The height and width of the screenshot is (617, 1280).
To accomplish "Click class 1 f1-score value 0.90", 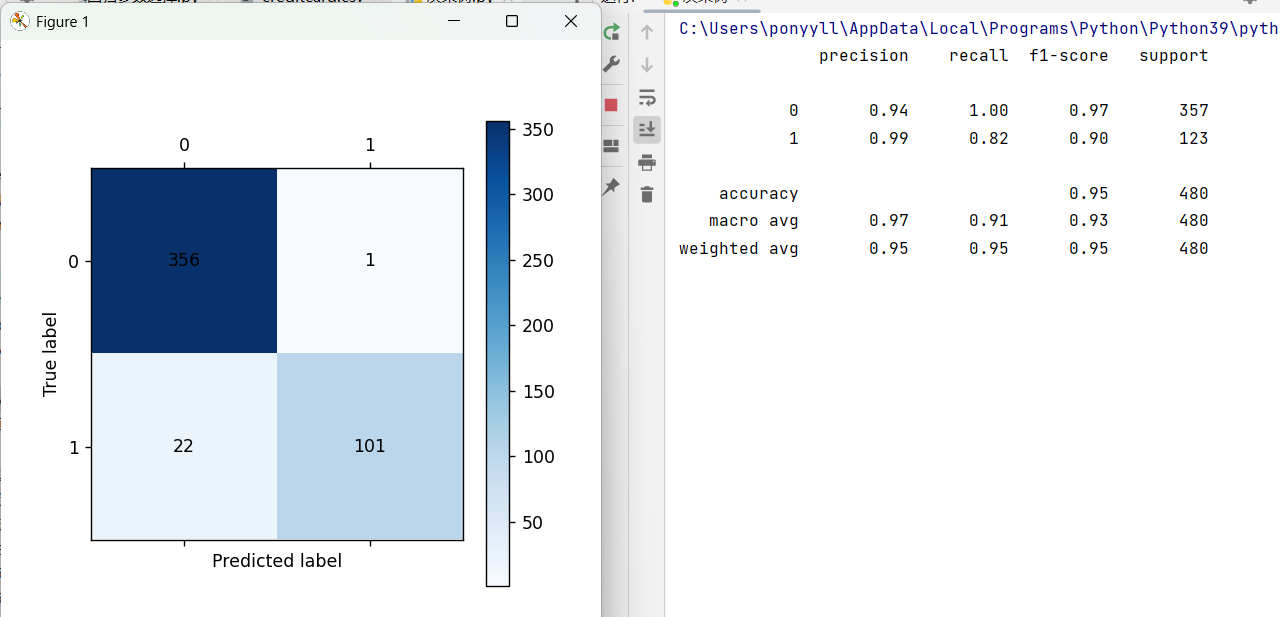I will tap(1089, 139).
